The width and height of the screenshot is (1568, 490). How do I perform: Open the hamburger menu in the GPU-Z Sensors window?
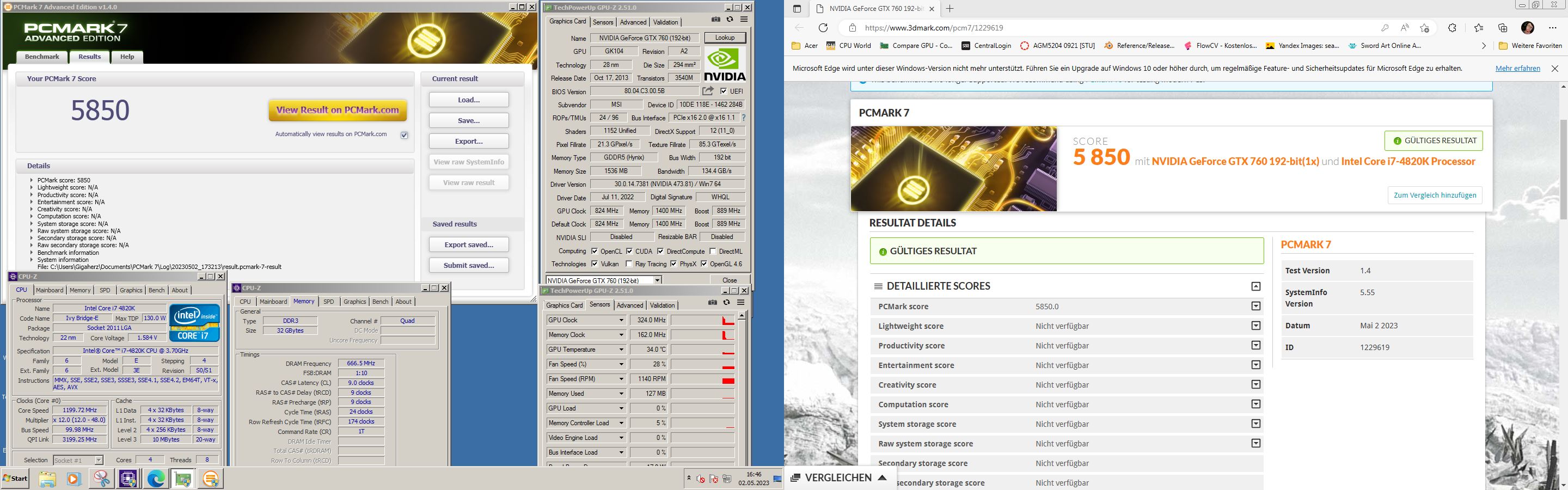click(741, 303)
